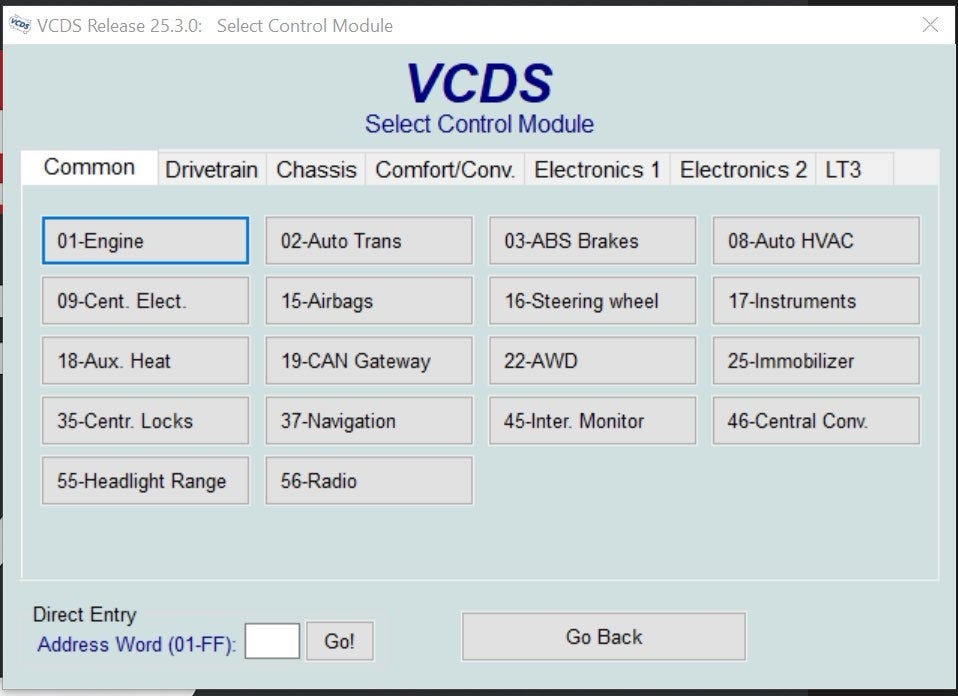Close the Select Control Module window
This screenshot has height=696, width=958.
pos(931,24)
